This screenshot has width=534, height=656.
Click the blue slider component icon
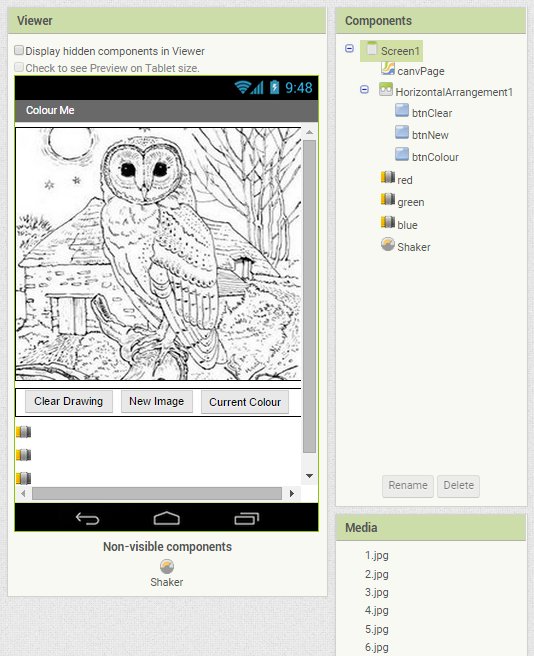pyautogui.click(x=388, y=222)
